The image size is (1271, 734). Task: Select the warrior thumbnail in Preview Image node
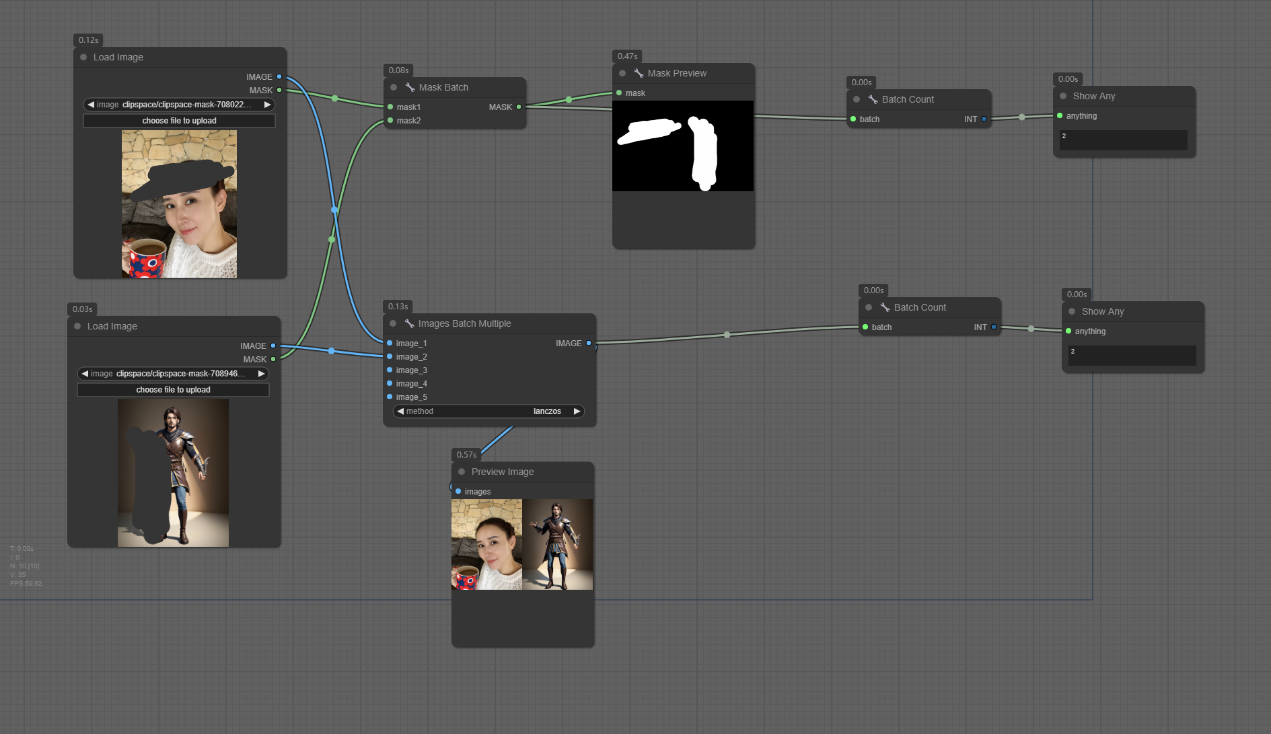[x=558, y=545]
